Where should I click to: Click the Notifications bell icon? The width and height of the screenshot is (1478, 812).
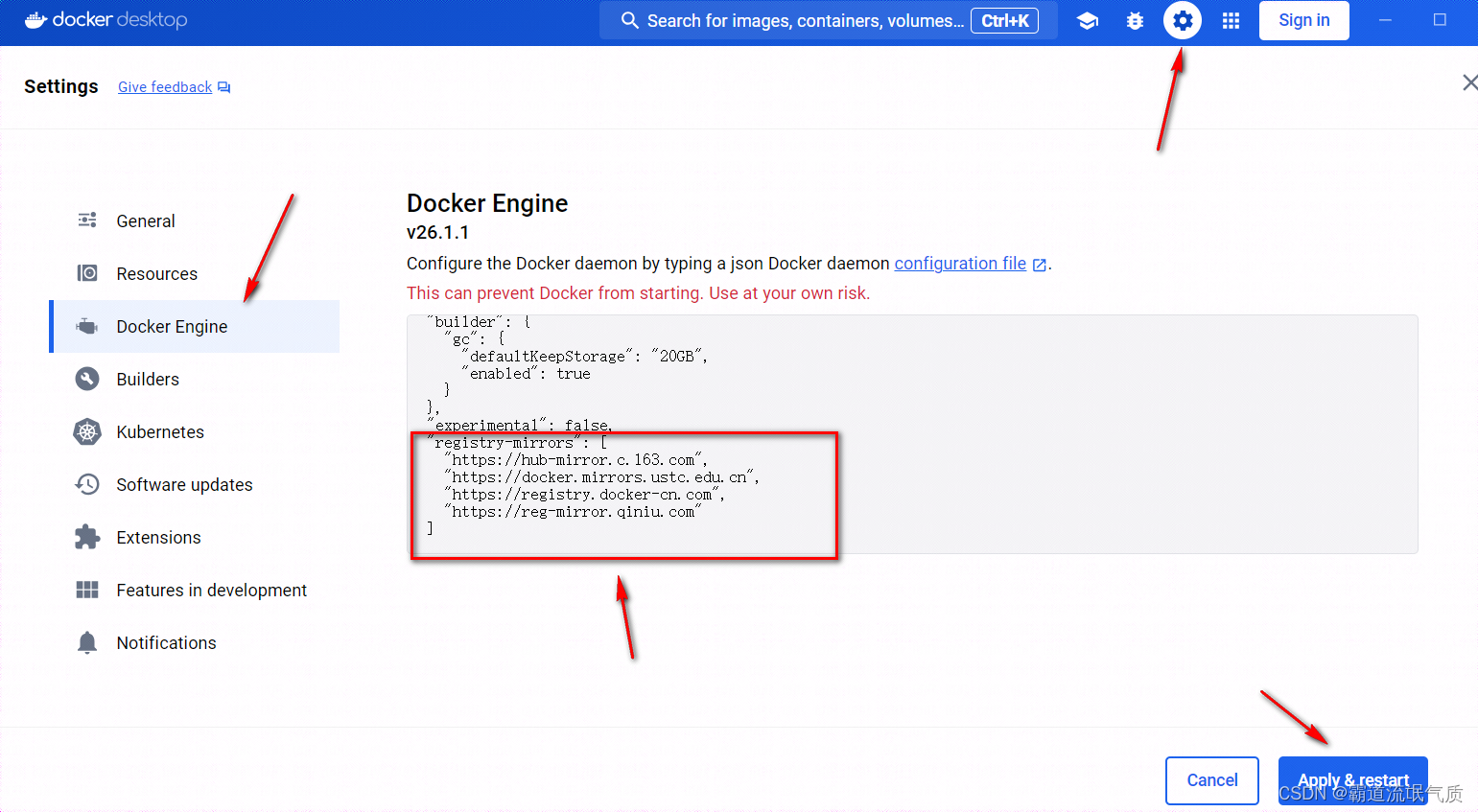[87, 642]
